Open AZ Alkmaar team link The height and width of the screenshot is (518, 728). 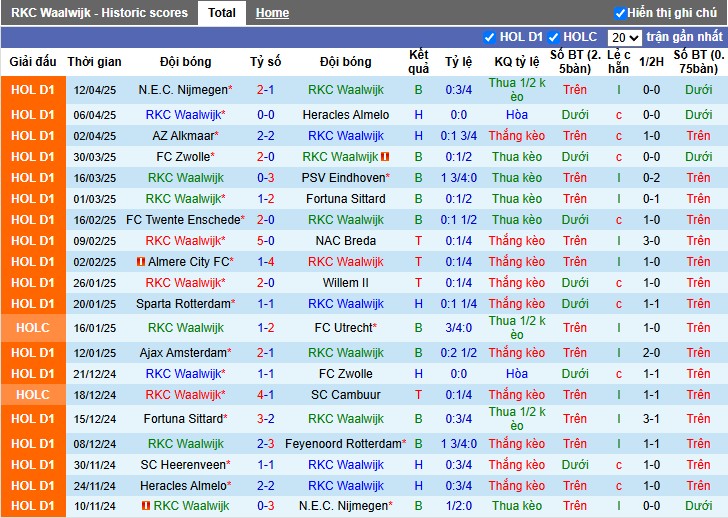(x=183, y=136)
